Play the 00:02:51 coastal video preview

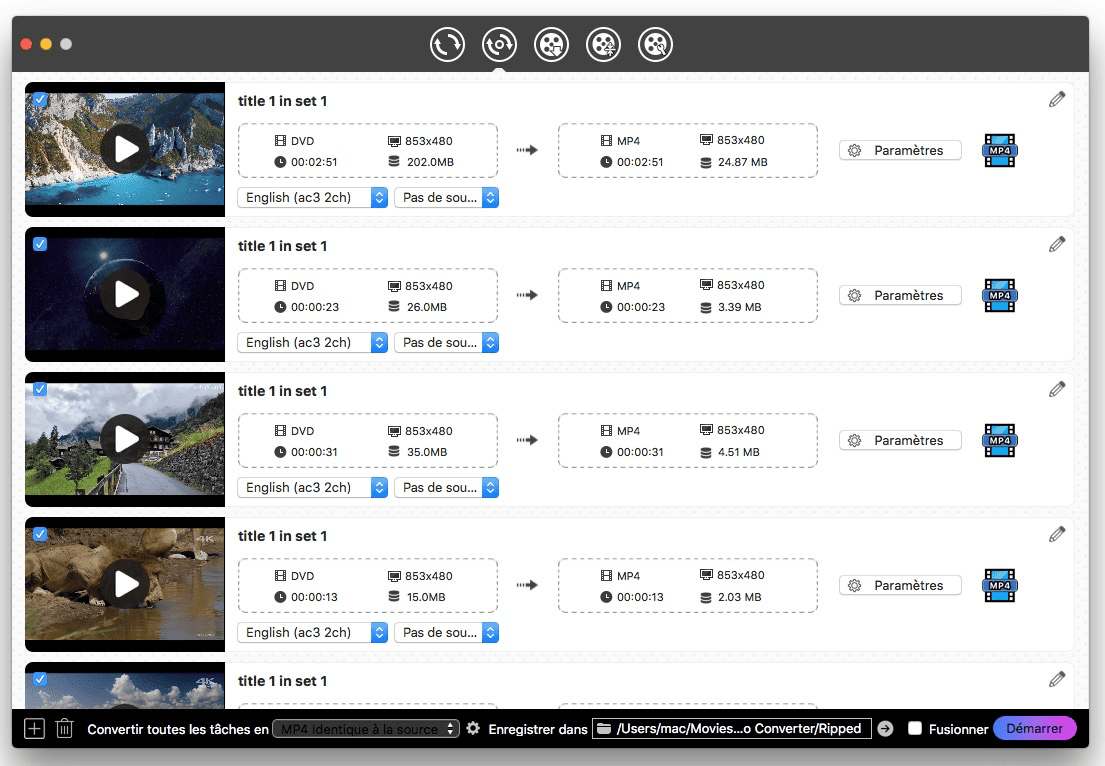pyautogui.click(x=125, y=149)
